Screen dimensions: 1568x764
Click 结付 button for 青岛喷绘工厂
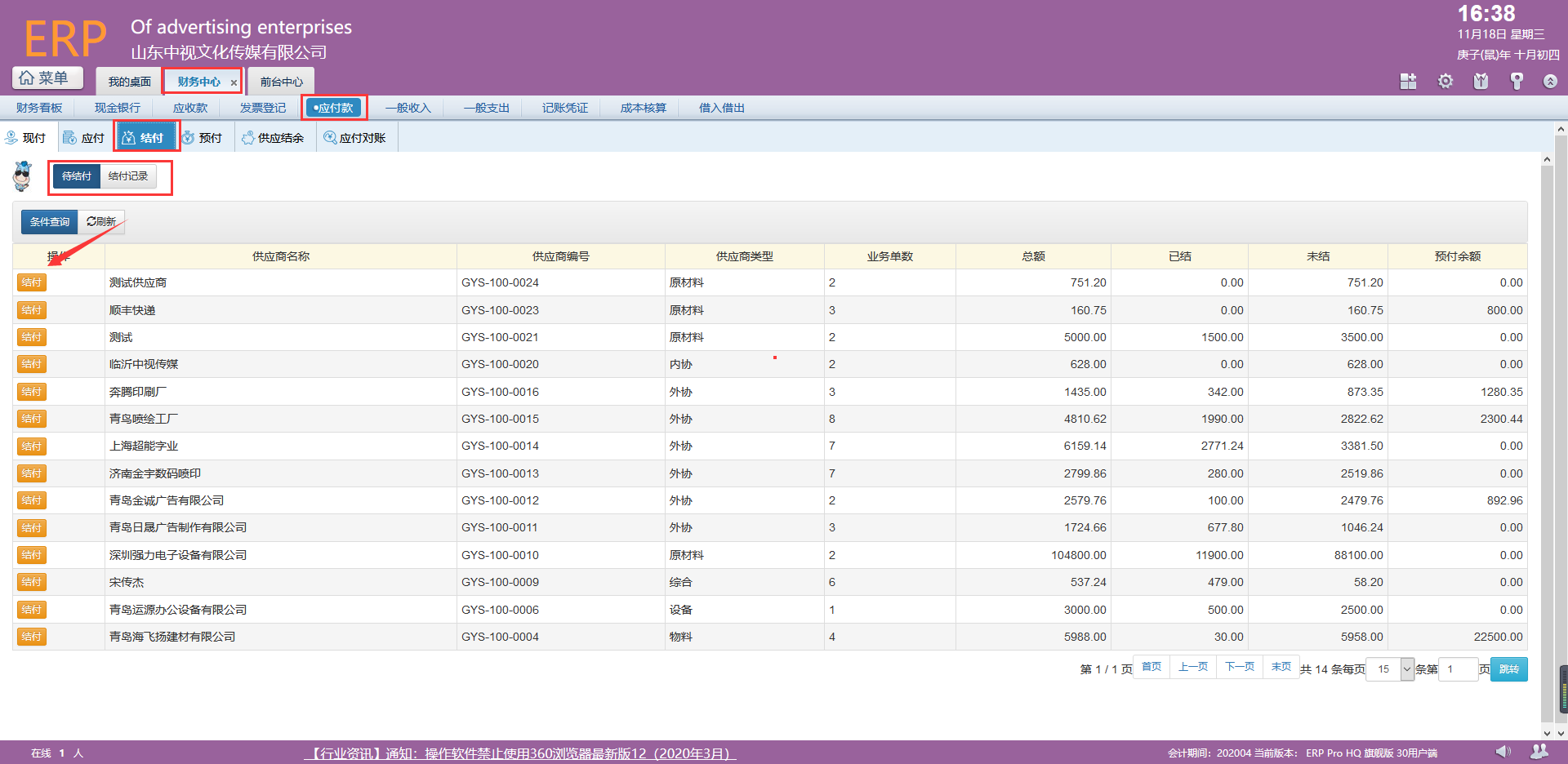click(x=32, y=419)
